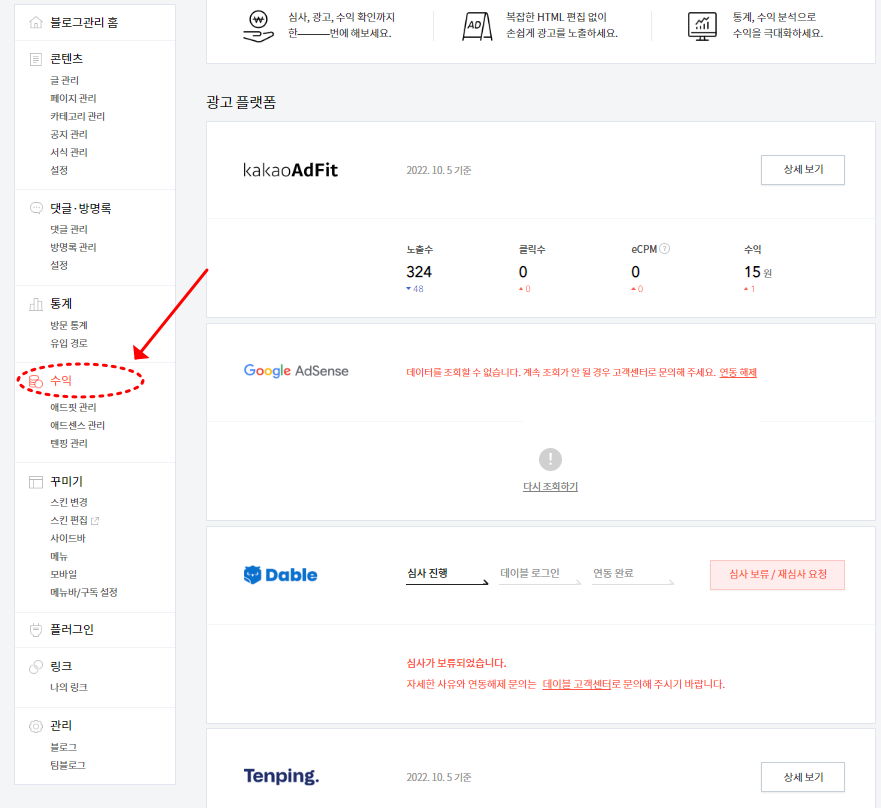This screenshot has width=881, height=808.
Task: Open 공지 관리 in the sidebar
Action: click(x=69, y=134)
